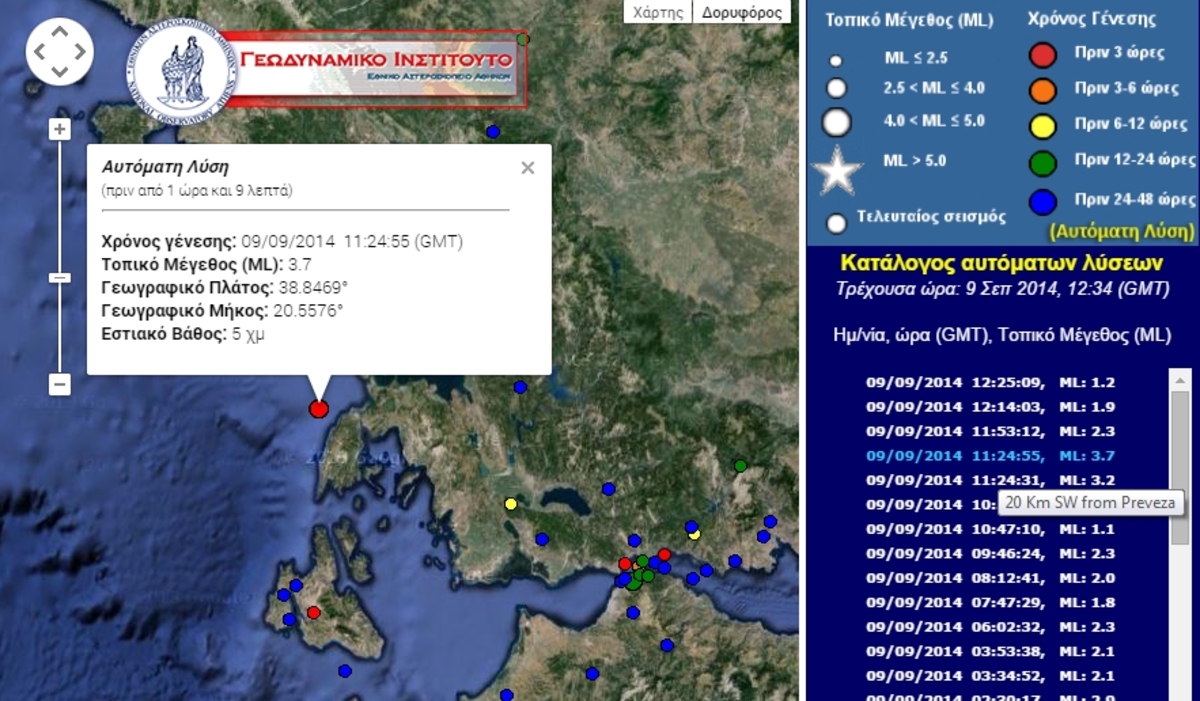The image size is (1200, 701).
Task: Click the red legend circle Πριν 3 ώρες
Action: (1043, 53)
